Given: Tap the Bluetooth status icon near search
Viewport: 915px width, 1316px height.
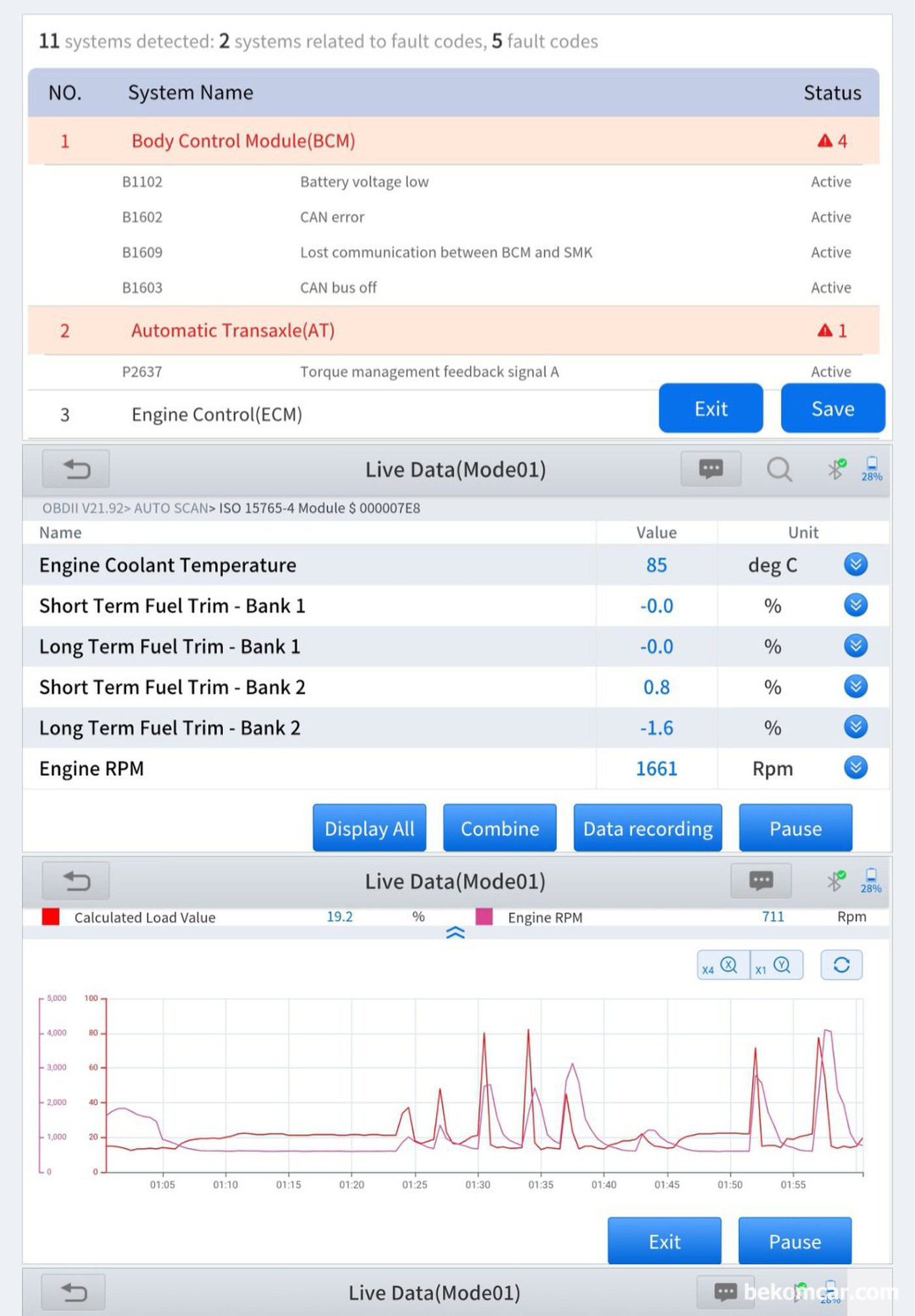Looking at the screenshot, I should 836,468.
